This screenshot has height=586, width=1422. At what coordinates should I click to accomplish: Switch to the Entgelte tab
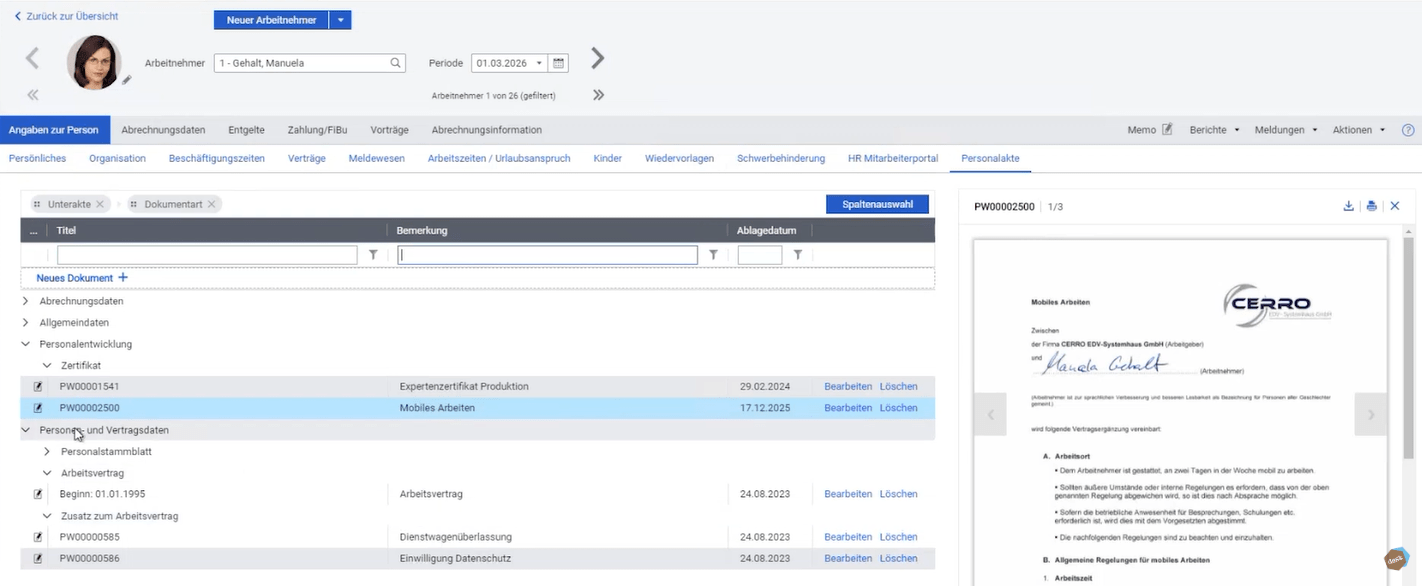click(x=245, y=129)
